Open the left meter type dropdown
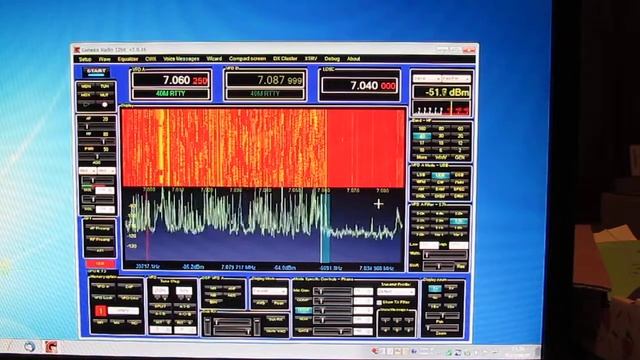Screen dimensions: 640x360 pos(427,78)
